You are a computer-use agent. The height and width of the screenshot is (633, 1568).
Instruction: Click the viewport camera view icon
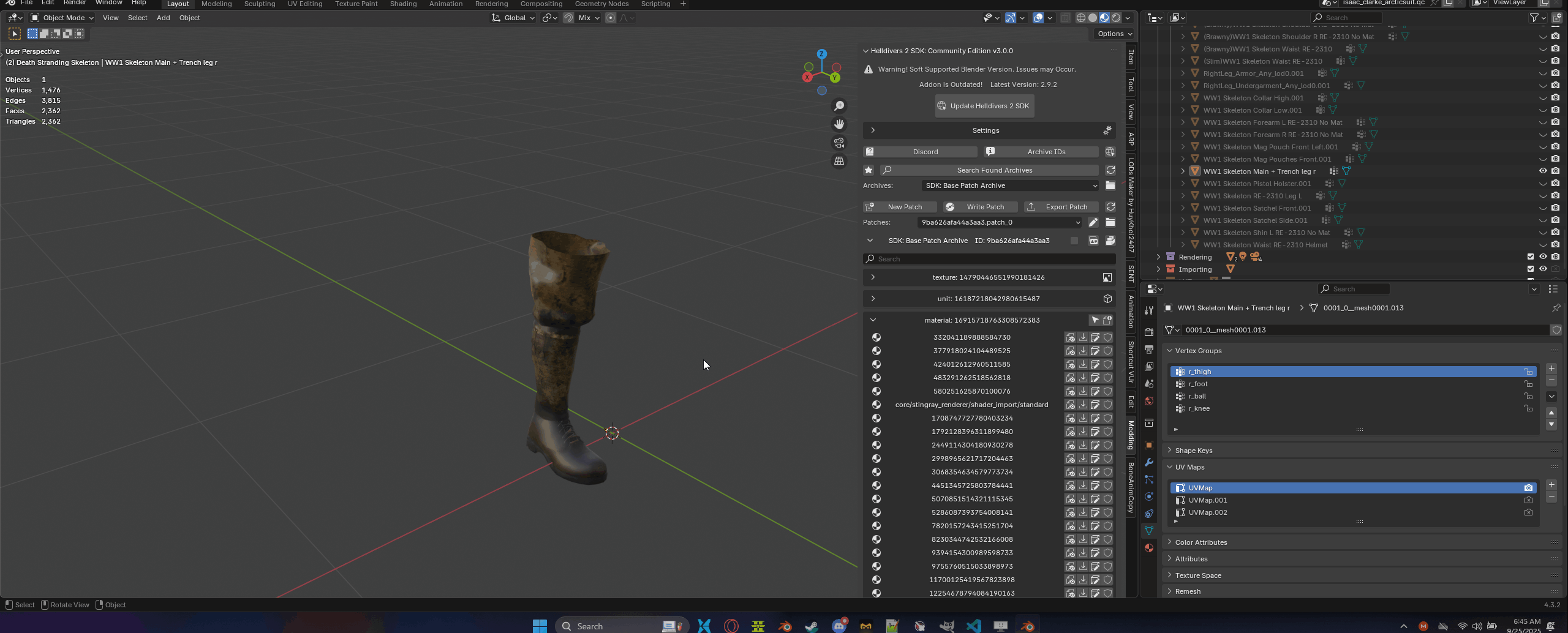[x=839, y=143]
